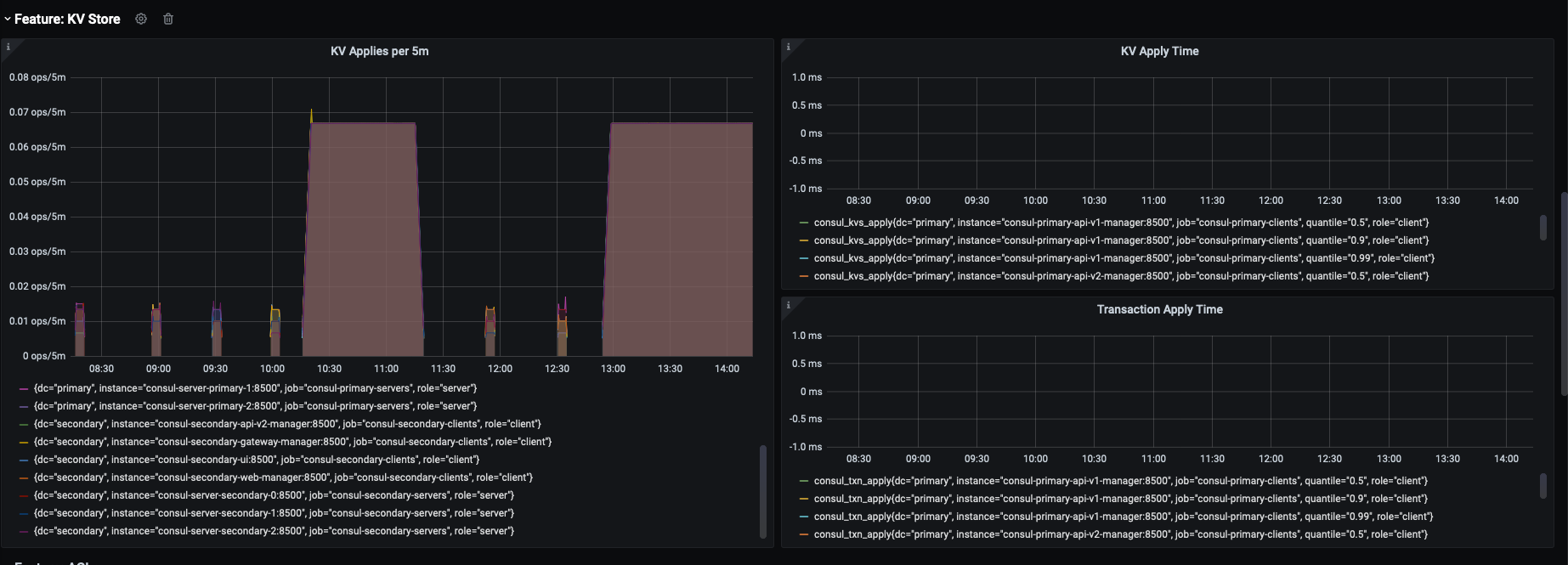Screen dimensions: 1568x565
Task: Click the 13:00 x-axis label in KV Applies
Action: [x=613, y=369]
